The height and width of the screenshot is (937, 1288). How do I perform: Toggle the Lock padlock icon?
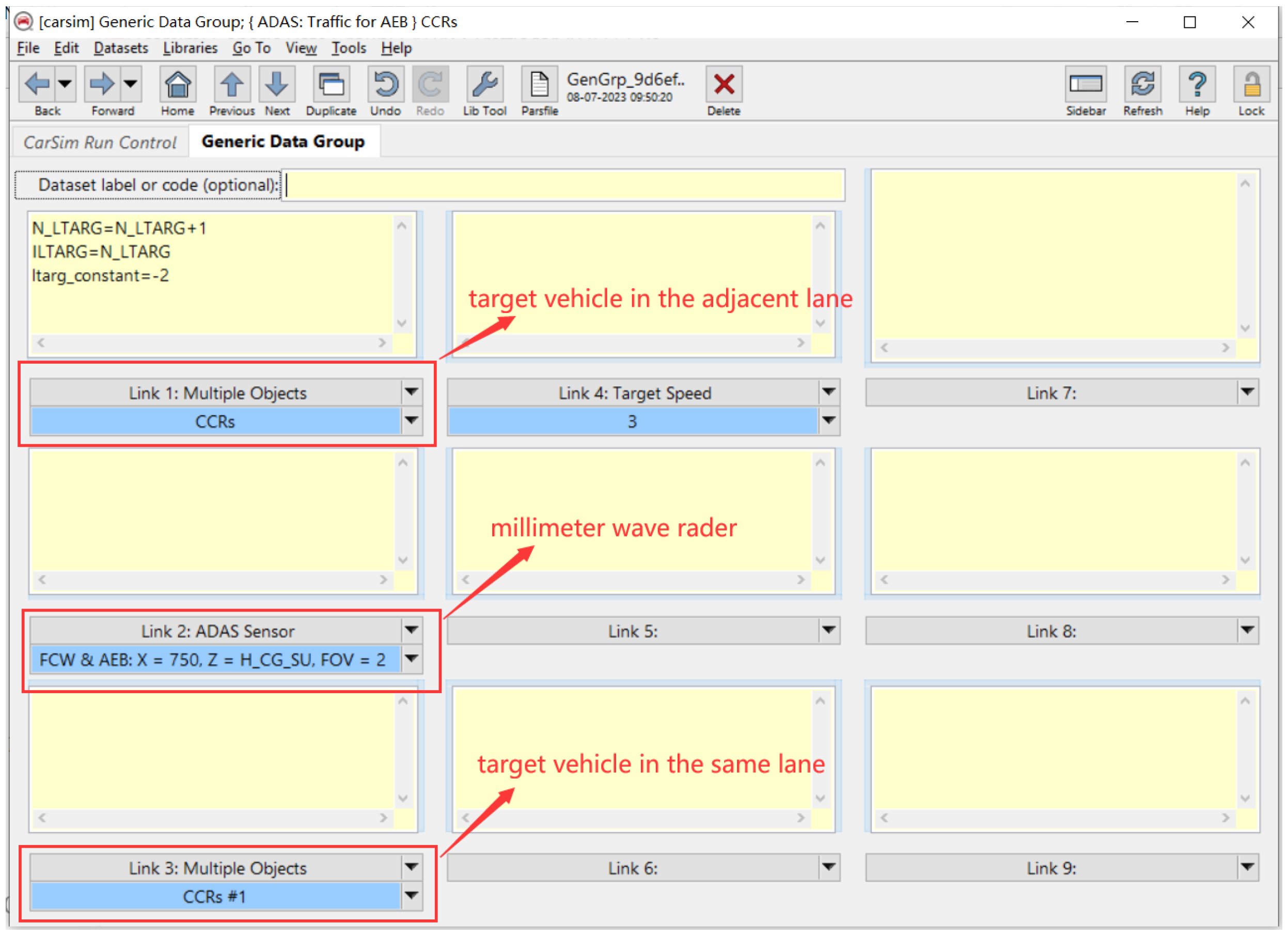pyautogui.click(x=1251, y=85)
